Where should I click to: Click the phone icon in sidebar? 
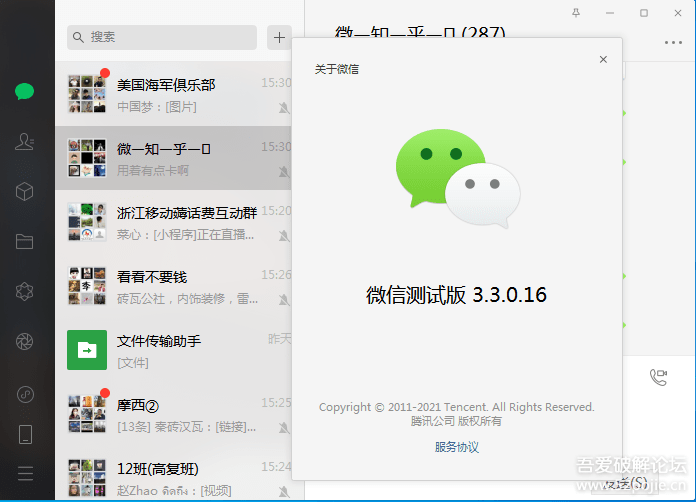(25, 434)
